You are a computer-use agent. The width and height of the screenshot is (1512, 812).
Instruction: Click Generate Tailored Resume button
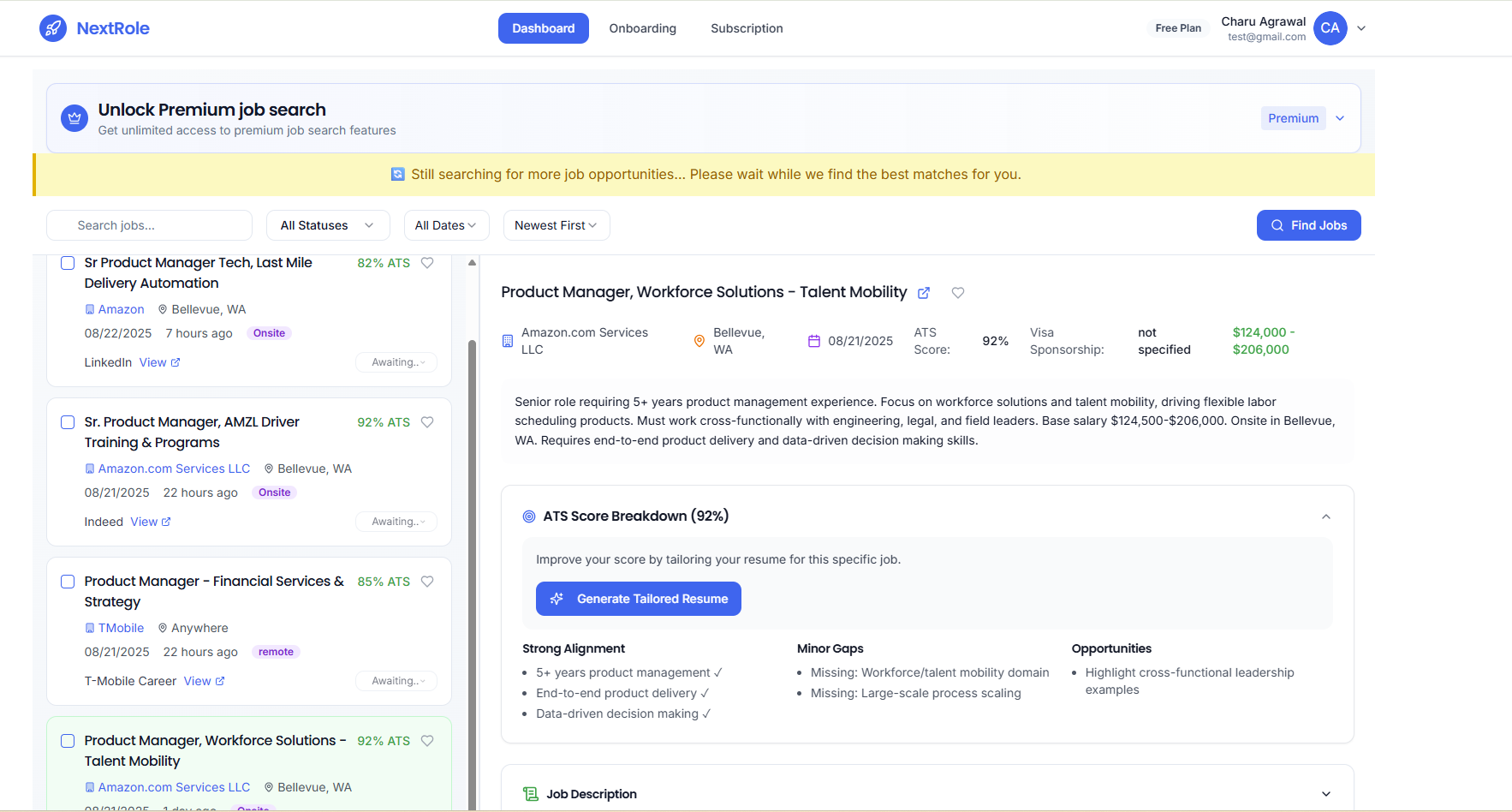pyautogui.click(x=639, y=599)
